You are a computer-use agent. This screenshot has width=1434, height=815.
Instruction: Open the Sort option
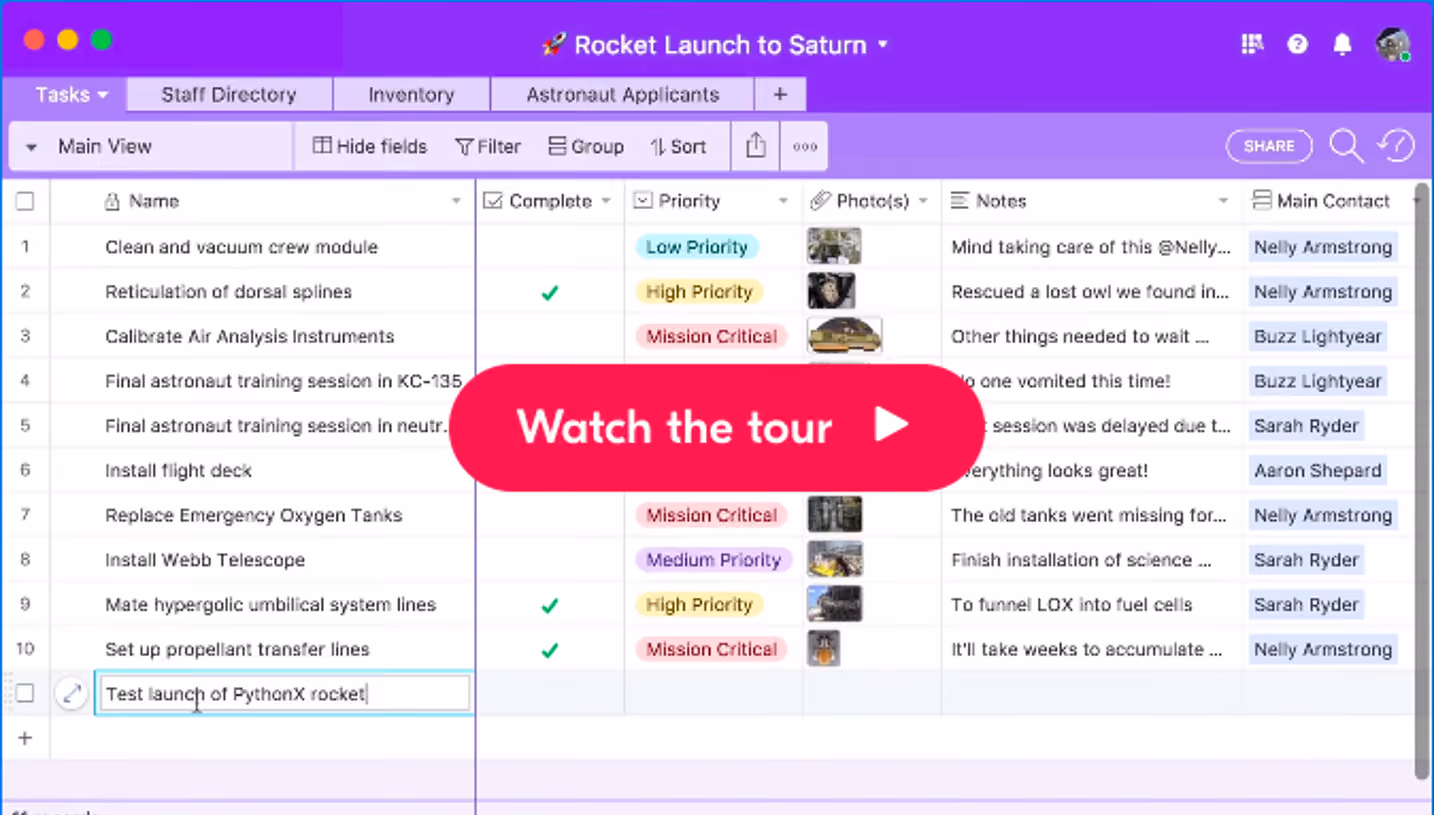pyautogui.click(x=678, y=146)
